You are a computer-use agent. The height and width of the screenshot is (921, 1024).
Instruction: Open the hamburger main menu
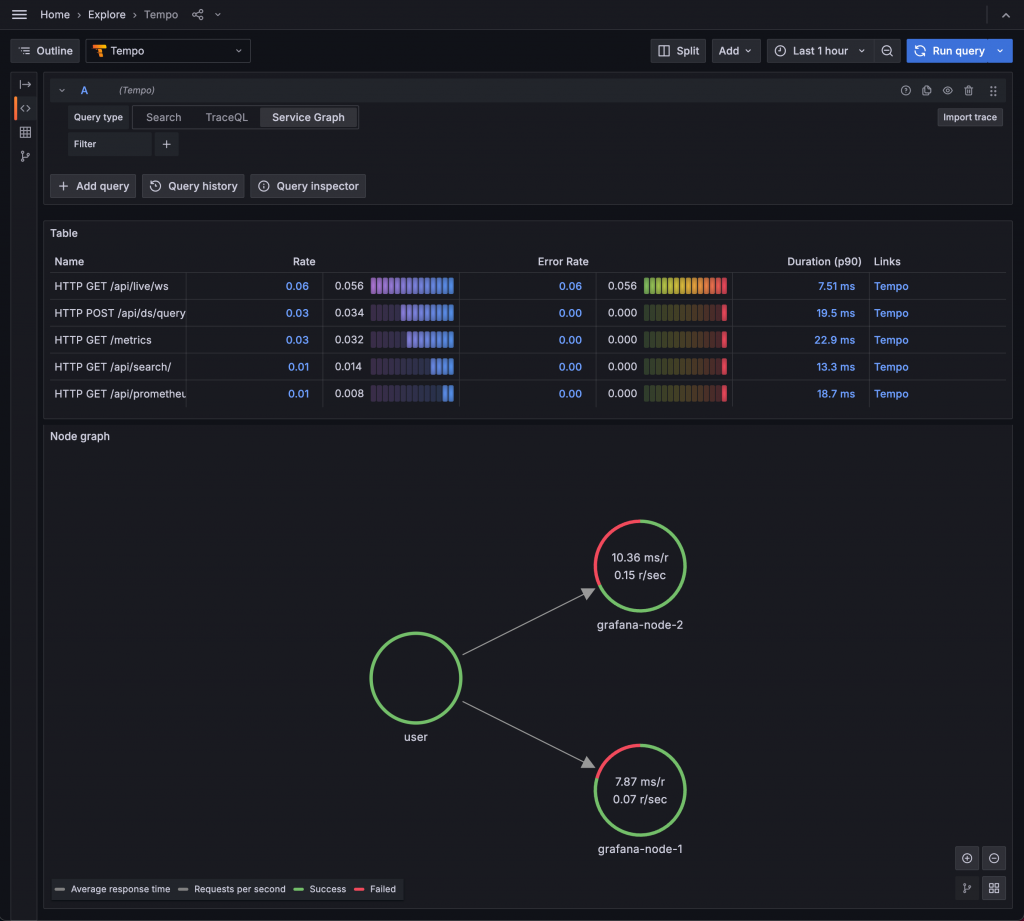tap(19, 14)
